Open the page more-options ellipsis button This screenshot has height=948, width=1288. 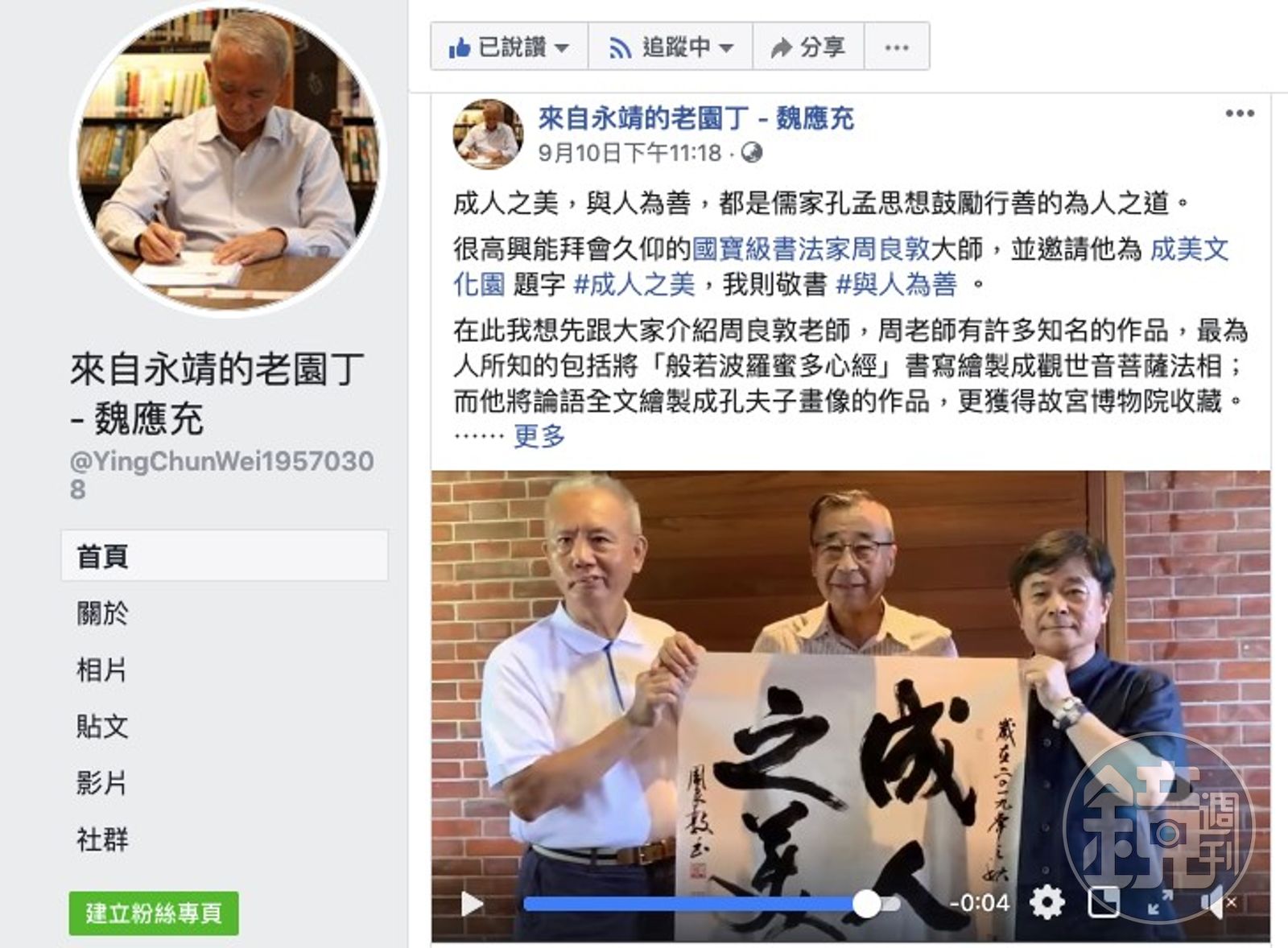[x=897, y=47]
